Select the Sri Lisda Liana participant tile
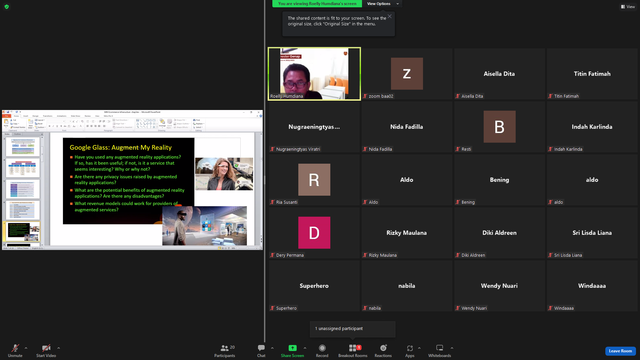The height and width of the screenshot is (360, 640). click(x=592, y=233)
